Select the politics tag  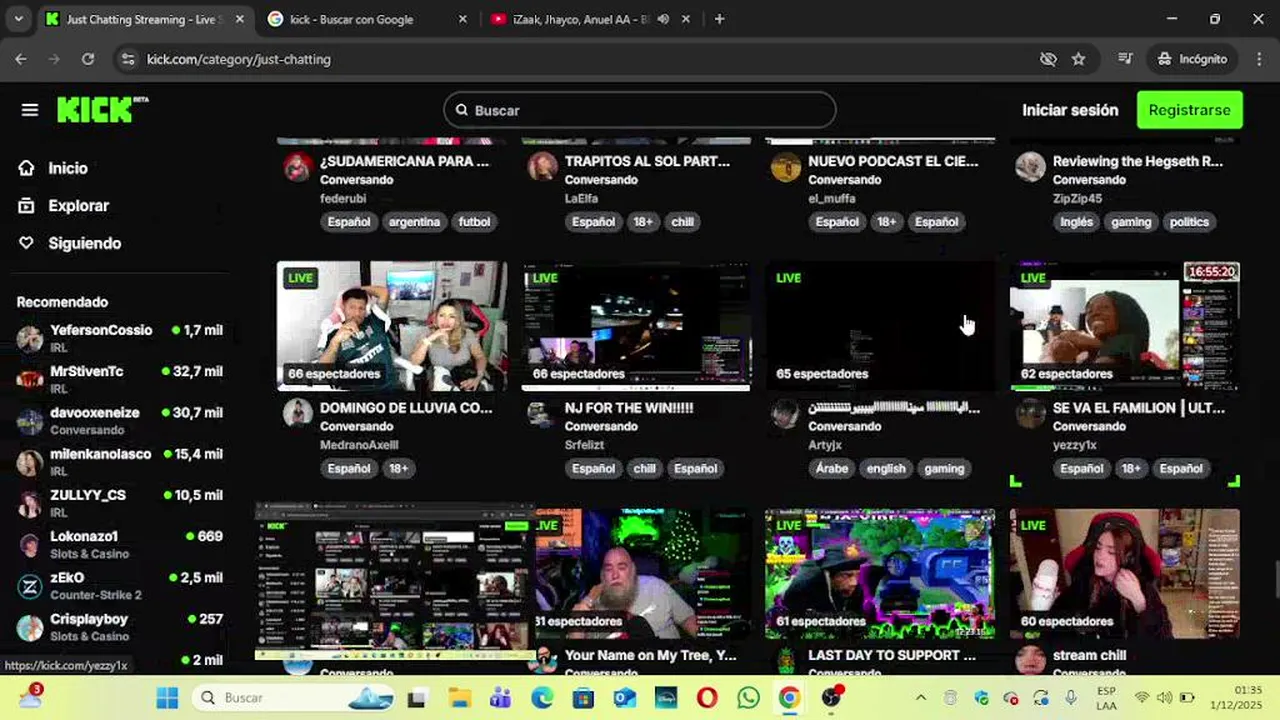coord(1189,222)
